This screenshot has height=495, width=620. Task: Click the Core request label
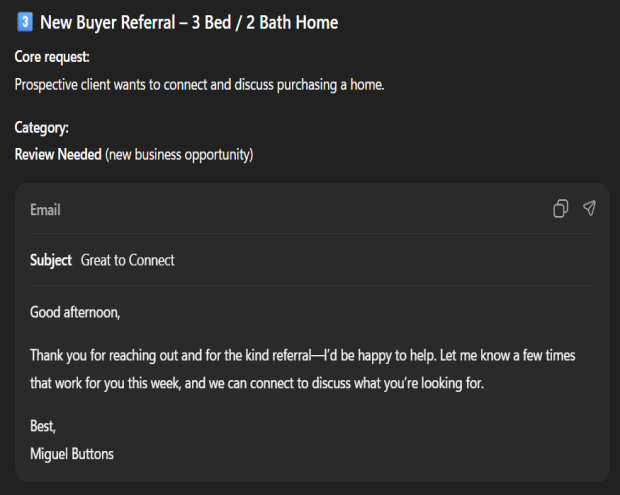pos(52,58)
